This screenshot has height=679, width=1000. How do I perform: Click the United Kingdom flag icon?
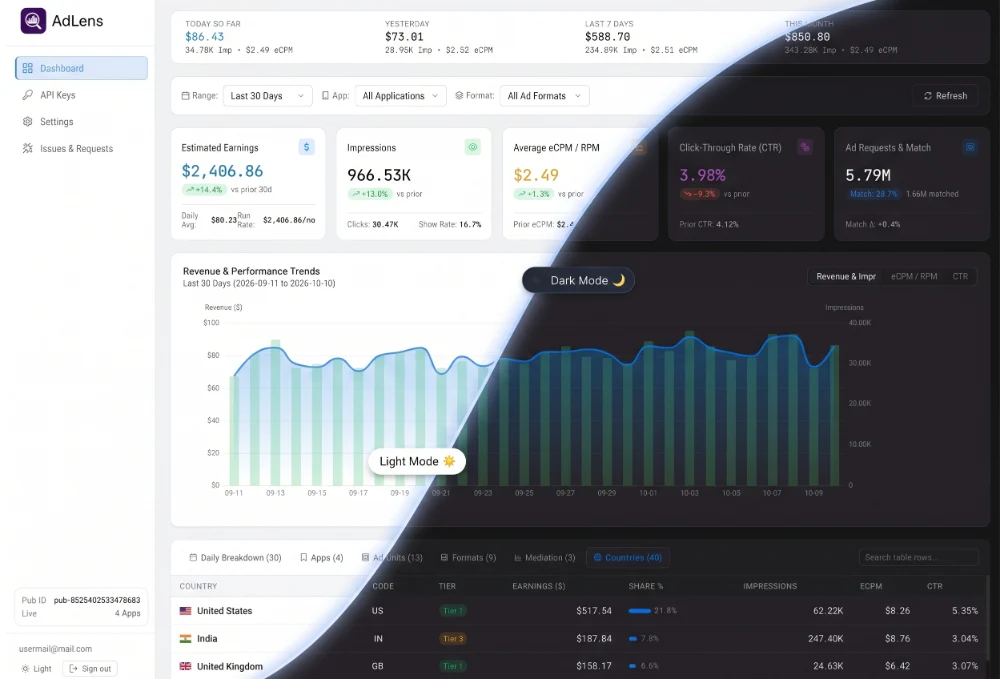point(186,666)
